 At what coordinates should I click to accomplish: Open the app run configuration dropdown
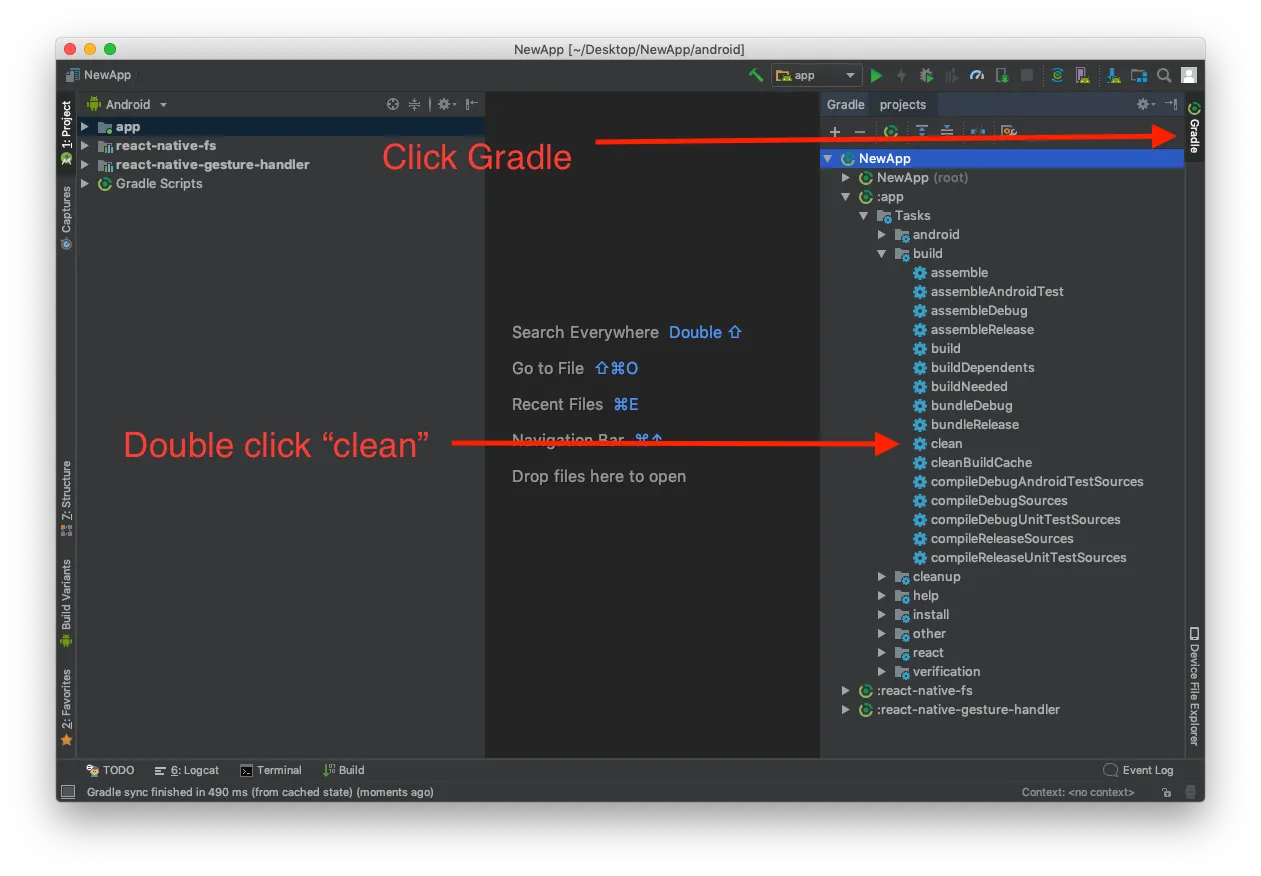point(817,75)
